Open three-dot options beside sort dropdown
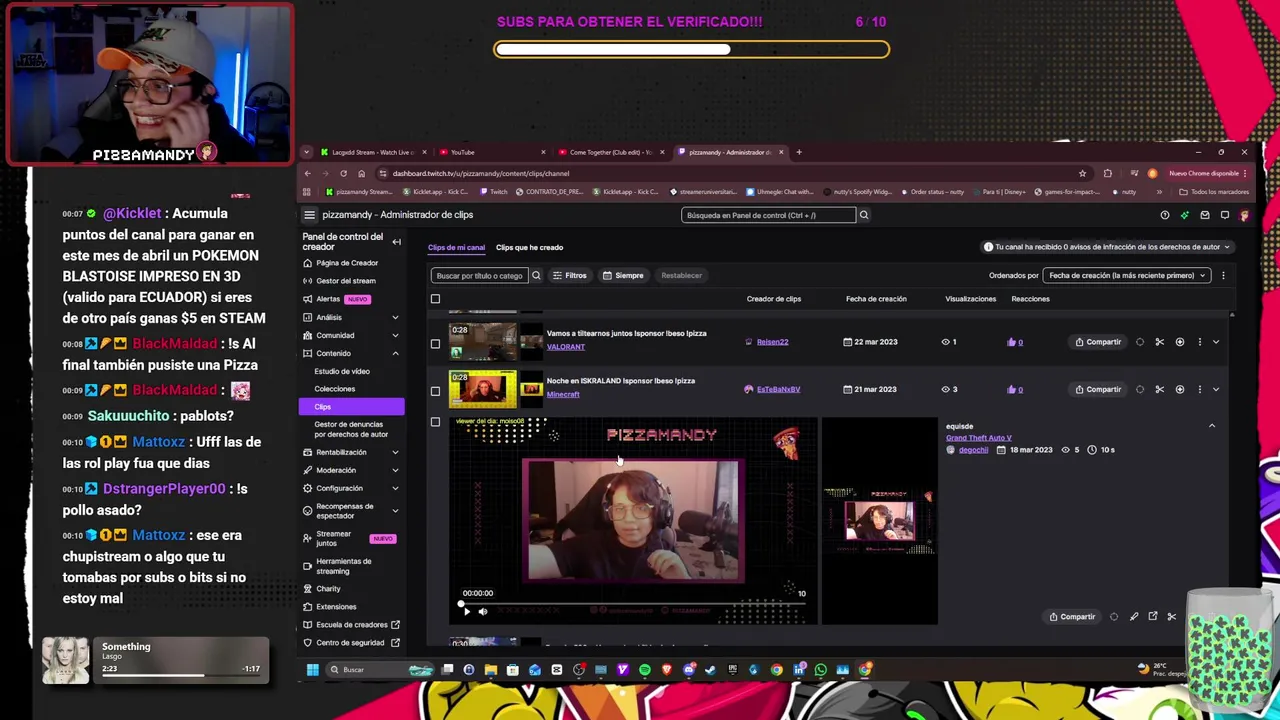Viewport: 1280px width, 720px height. [x=1222, y=275]
